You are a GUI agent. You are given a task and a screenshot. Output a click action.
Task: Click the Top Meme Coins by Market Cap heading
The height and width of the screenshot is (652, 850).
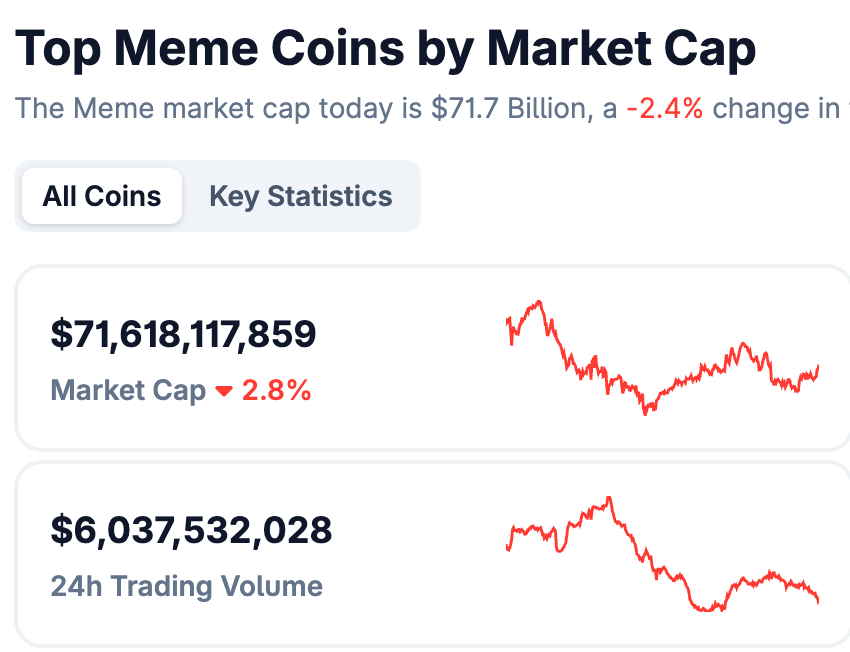click(x=385, y=48)
